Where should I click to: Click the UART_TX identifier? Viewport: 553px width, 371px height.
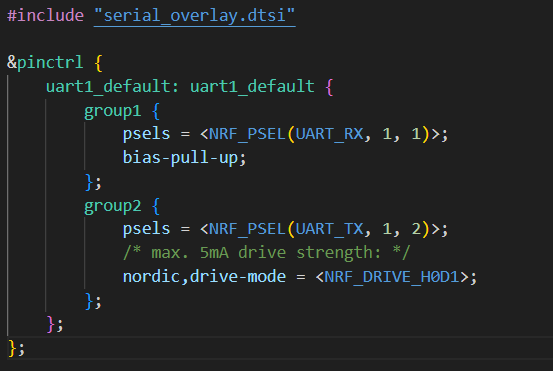point(330,229)
